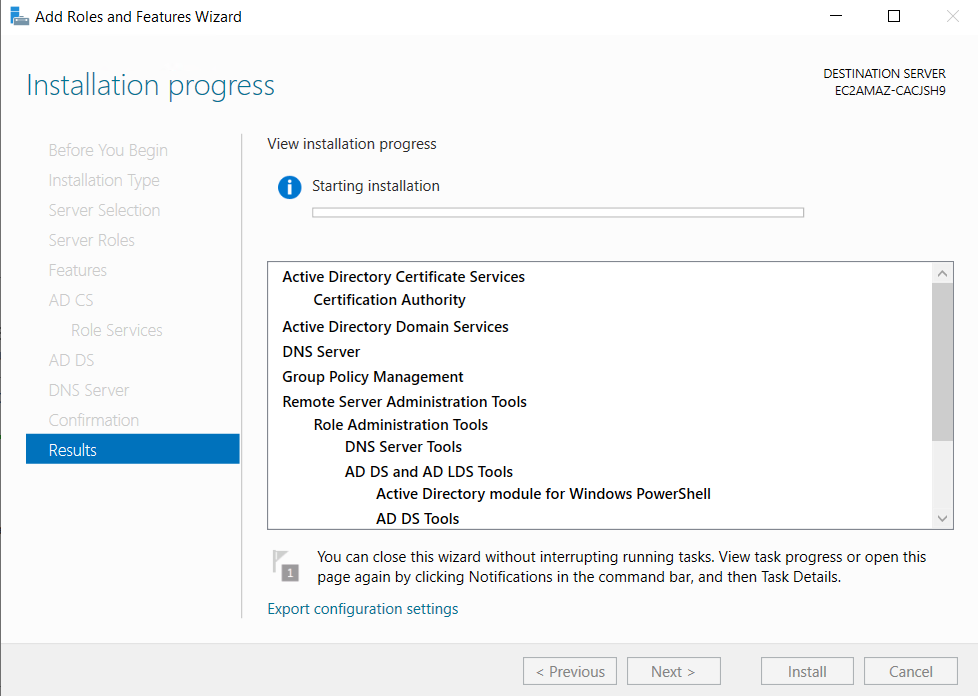Viewport: 978px width, 696px height.
Task: Click 'Starting installation' status text
Action: coord(375,186)
